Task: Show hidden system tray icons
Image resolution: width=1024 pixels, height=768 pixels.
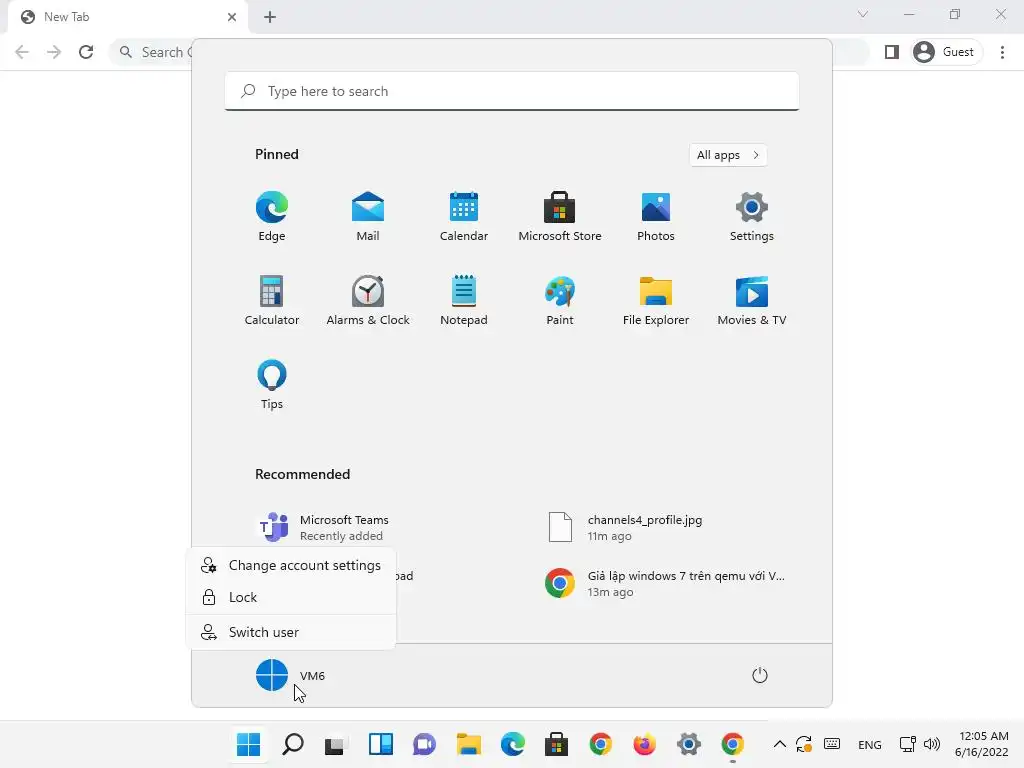Action: [x=779, y=744]
